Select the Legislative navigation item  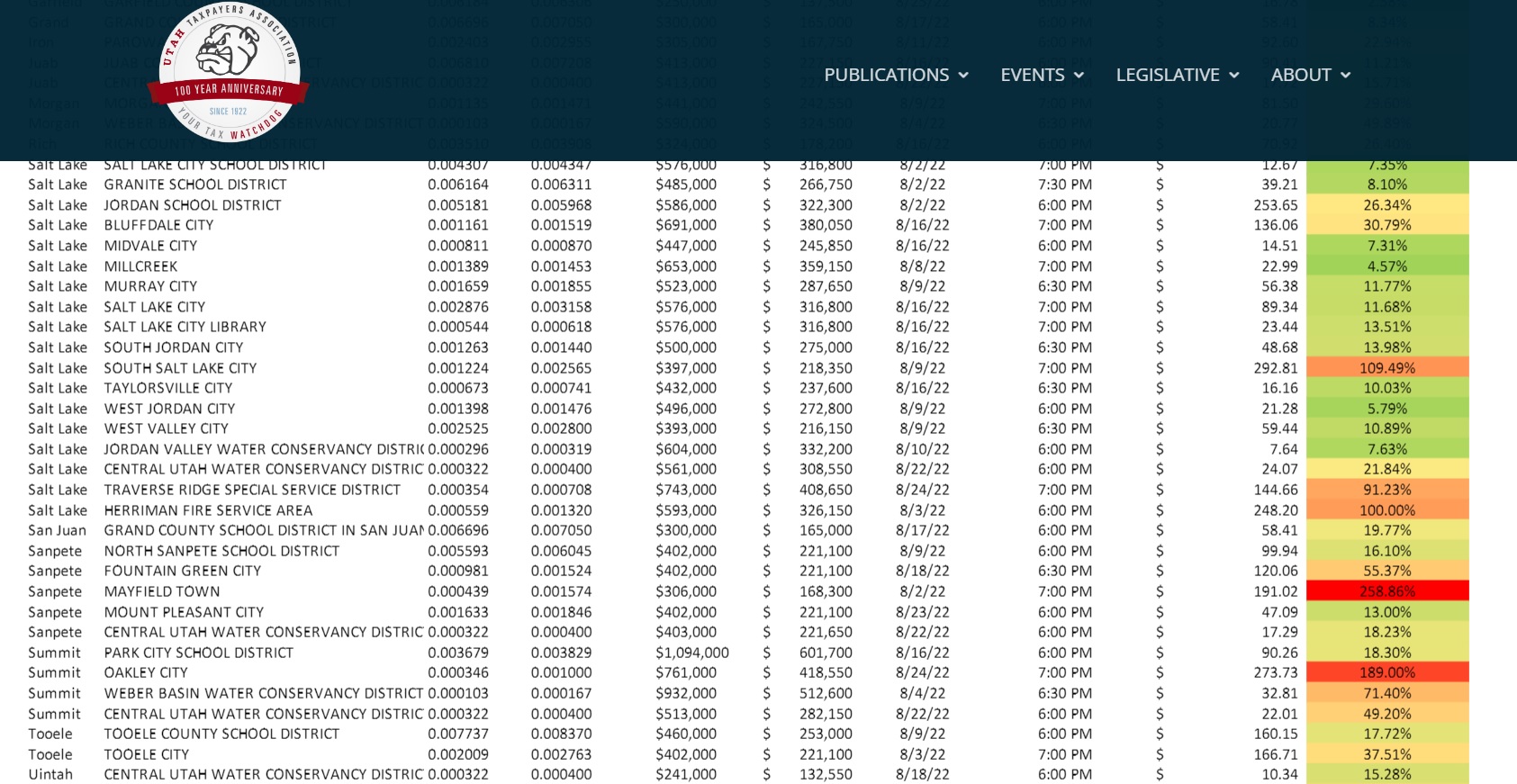point(1167,76)
